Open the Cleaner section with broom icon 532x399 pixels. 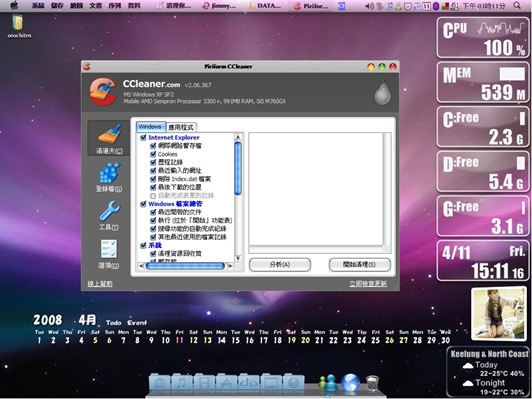109,138
